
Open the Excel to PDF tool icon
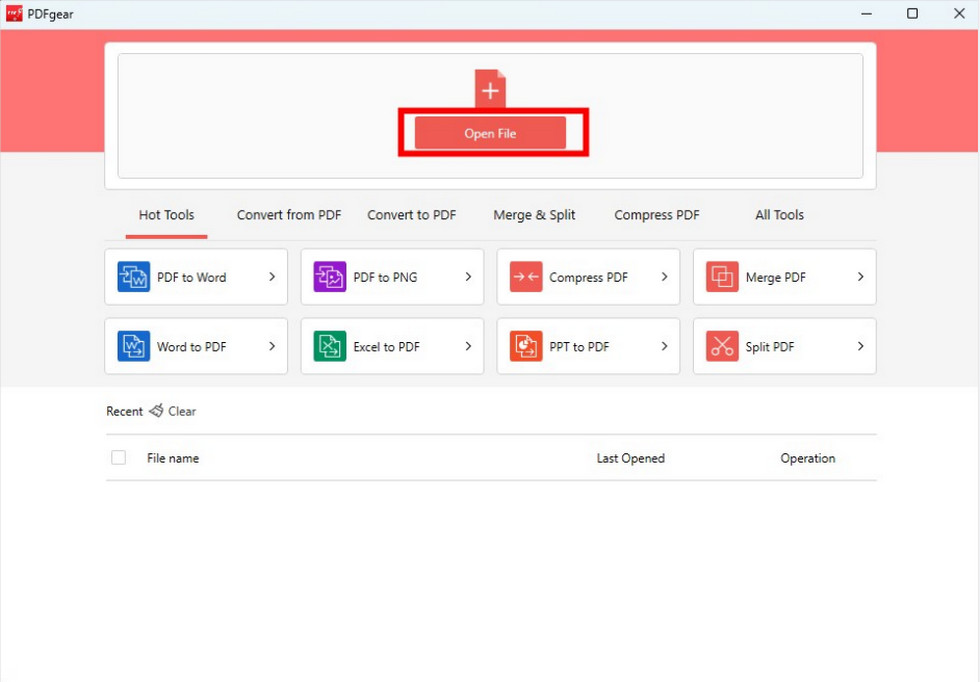click(x=329, y=346)
